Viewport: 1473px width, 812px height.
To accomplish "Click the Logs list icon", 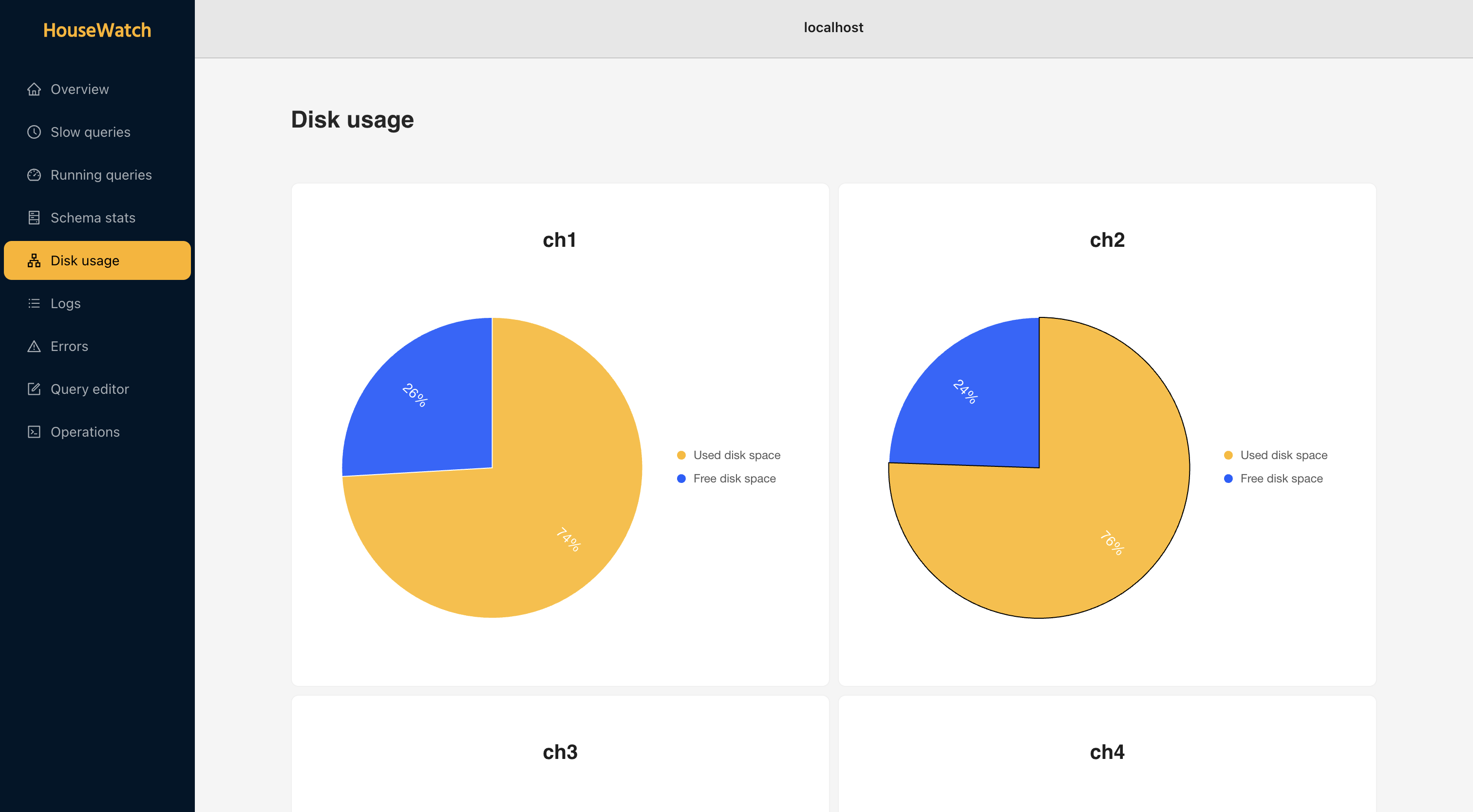I will point(34,303).
